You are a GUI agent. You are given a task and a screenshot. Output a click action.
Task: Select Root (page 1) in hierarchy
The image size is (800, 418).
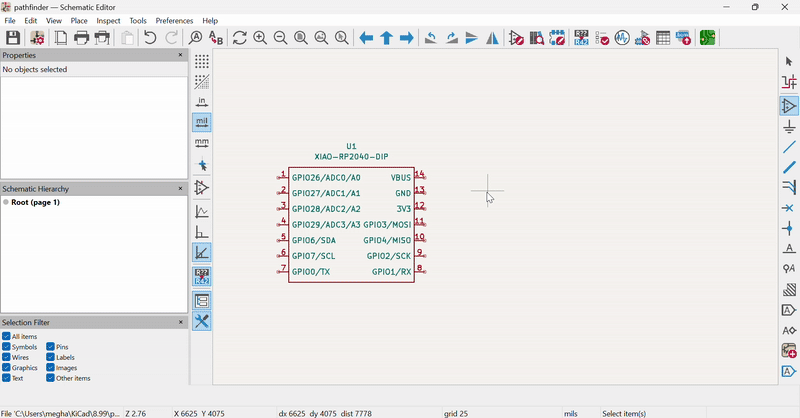[x=36, y=203]
